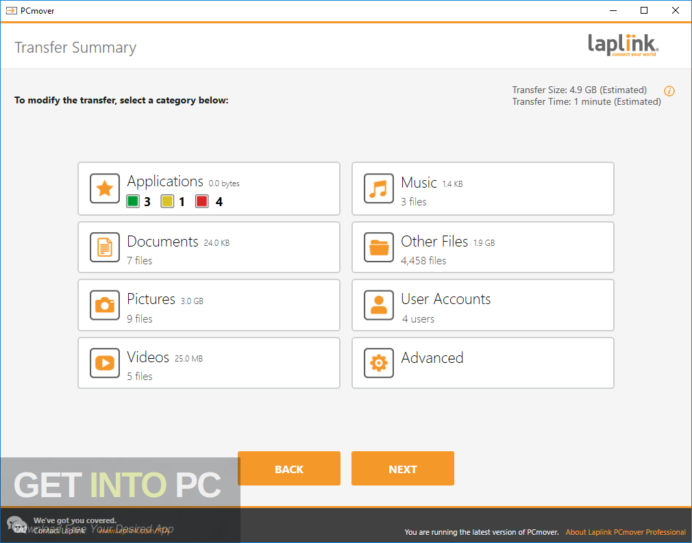Image resolution: width=692 pixels, height=543 pixels.
Task: Open the transfer estimate info icon
Action: pyautogui.click(x=669, y=91)
